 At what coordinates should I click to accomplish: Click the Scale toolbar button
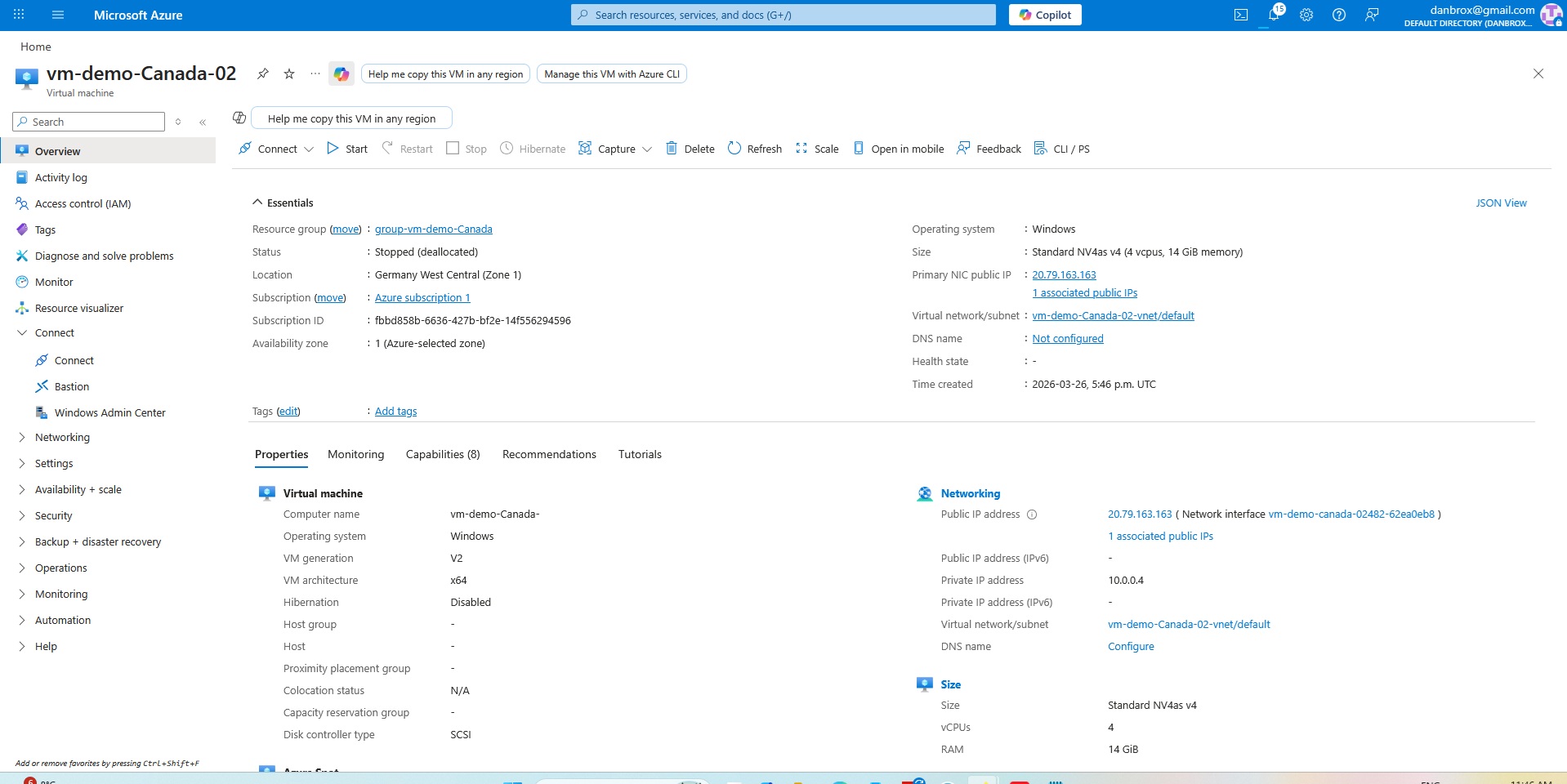(x=817, y=149)
